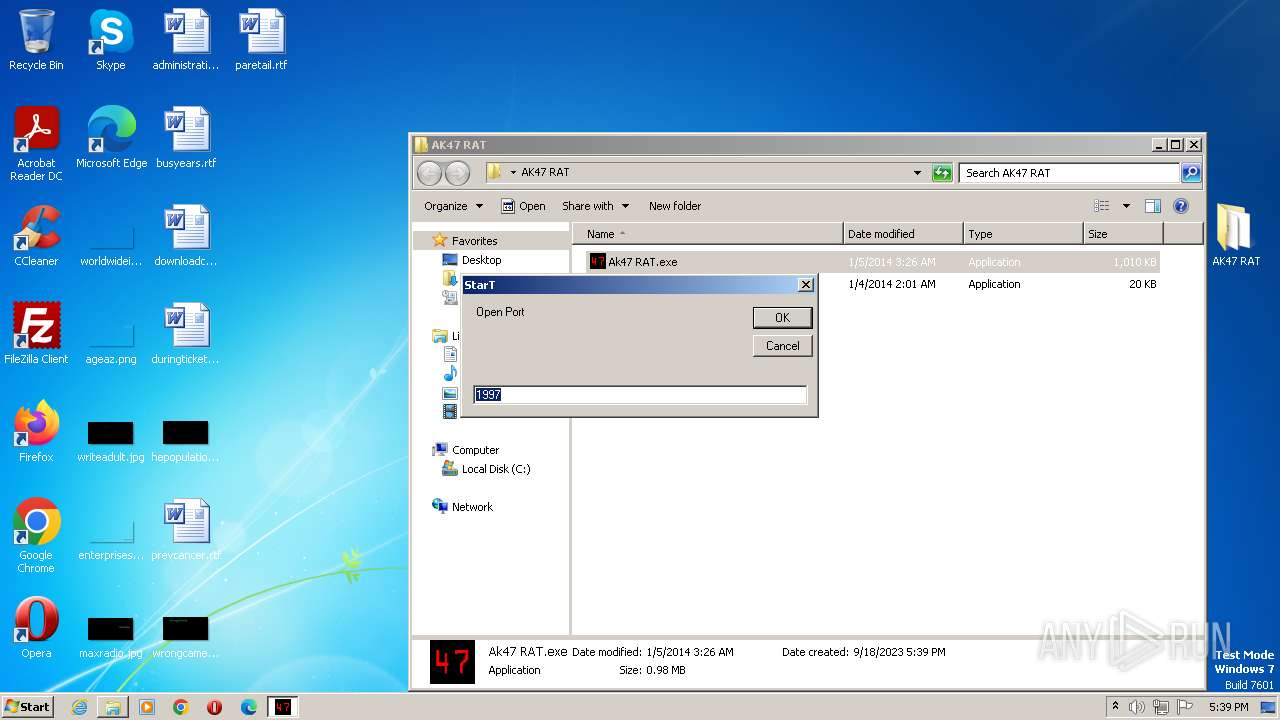1280x720 pixels.
Task: Sort files by the Type column
Action: click(1023, 234)
